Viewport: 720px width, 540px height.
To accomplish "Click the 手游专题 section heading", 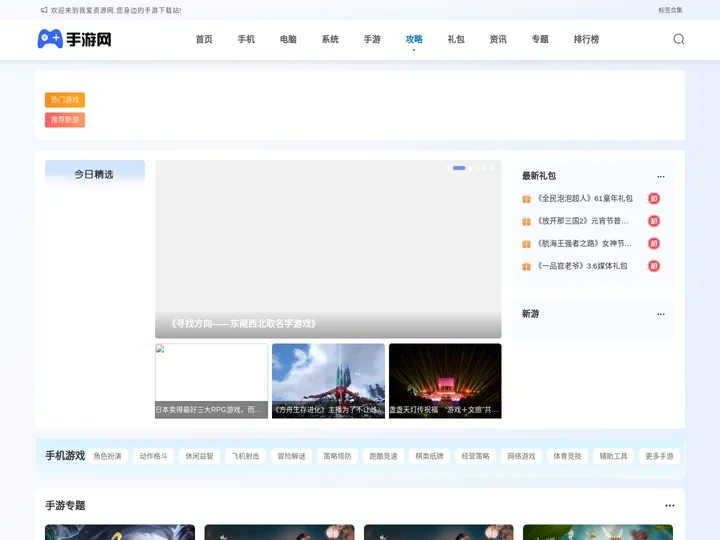I will click(x=65, y=506).
